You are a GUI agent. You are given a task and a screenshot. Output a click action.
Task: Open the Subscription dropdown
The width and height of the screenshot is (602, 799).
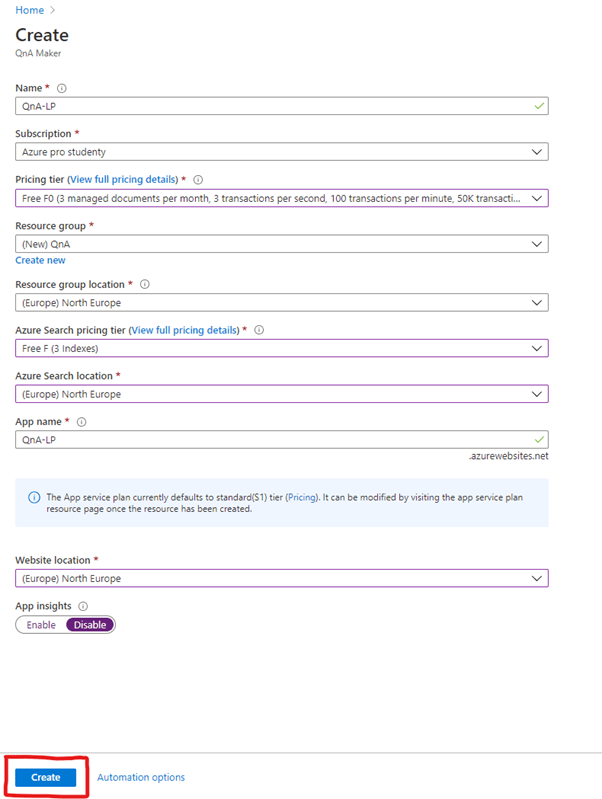click(x=281, y=152)
